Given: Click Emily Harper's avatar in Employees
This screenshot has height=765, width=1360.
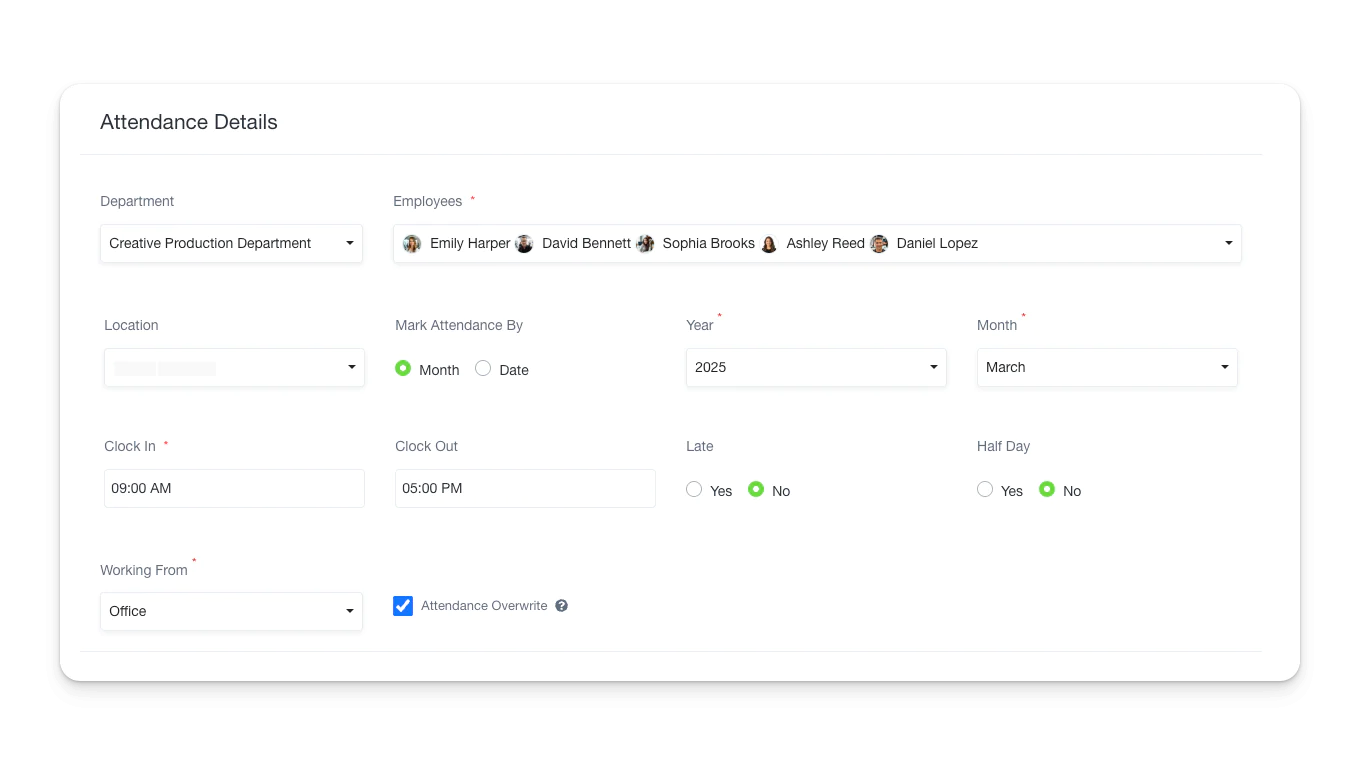Looking at the screenshot, I should pyautogui.click(x=412, y=244).
